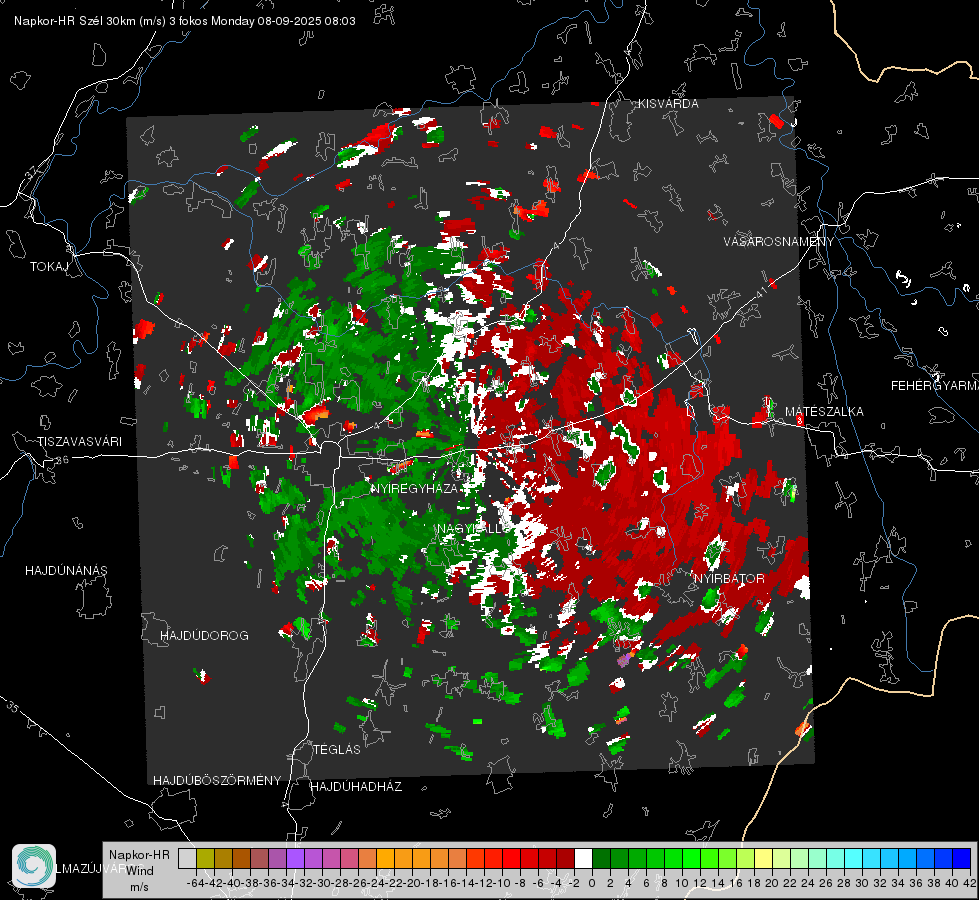Pick the gray legend swatch left of -64

click(x=187, y=859)
